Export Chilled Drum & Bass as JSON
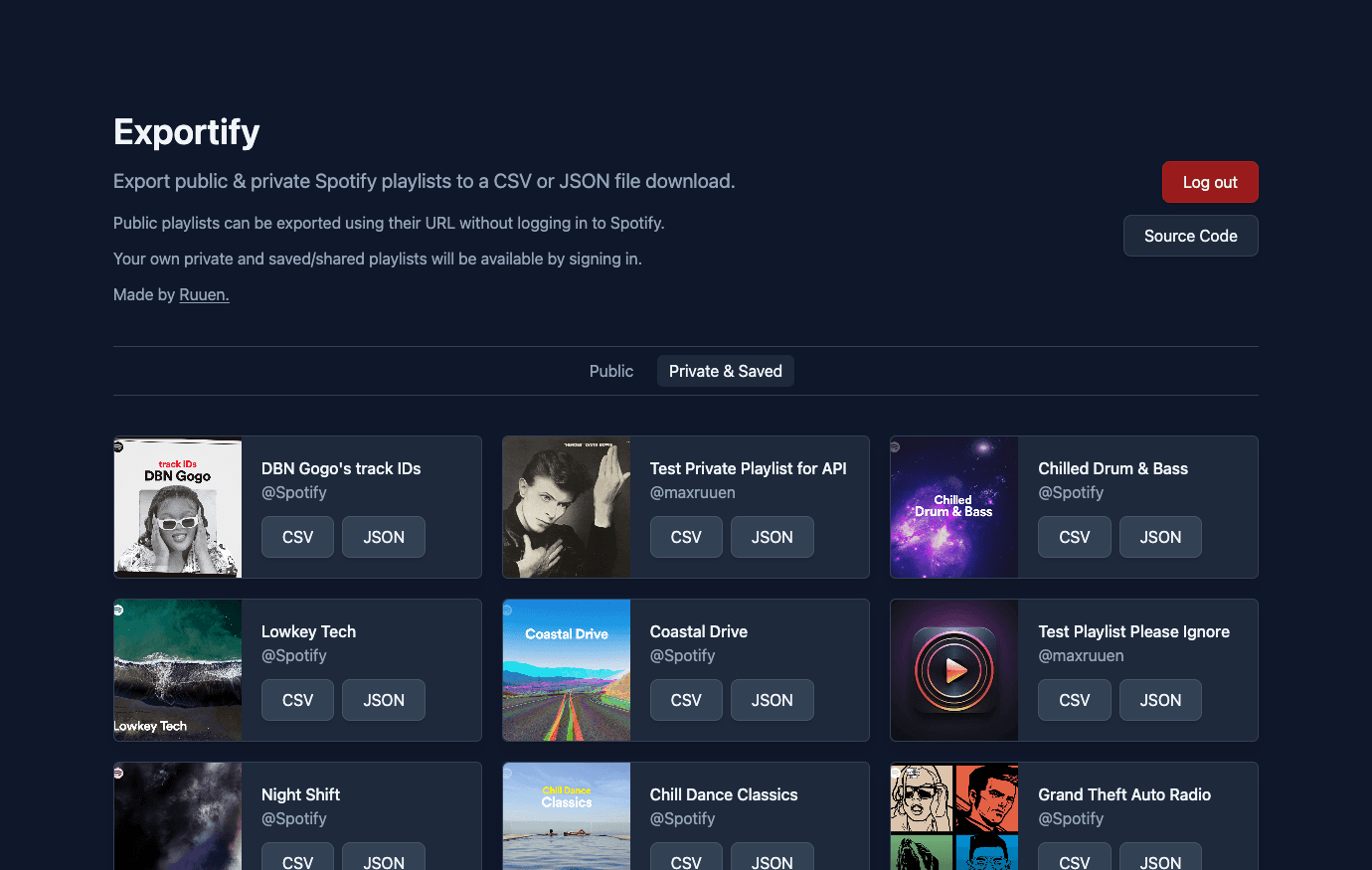The width and height of the screenshot is (1372, 870). coord(1160,537)
